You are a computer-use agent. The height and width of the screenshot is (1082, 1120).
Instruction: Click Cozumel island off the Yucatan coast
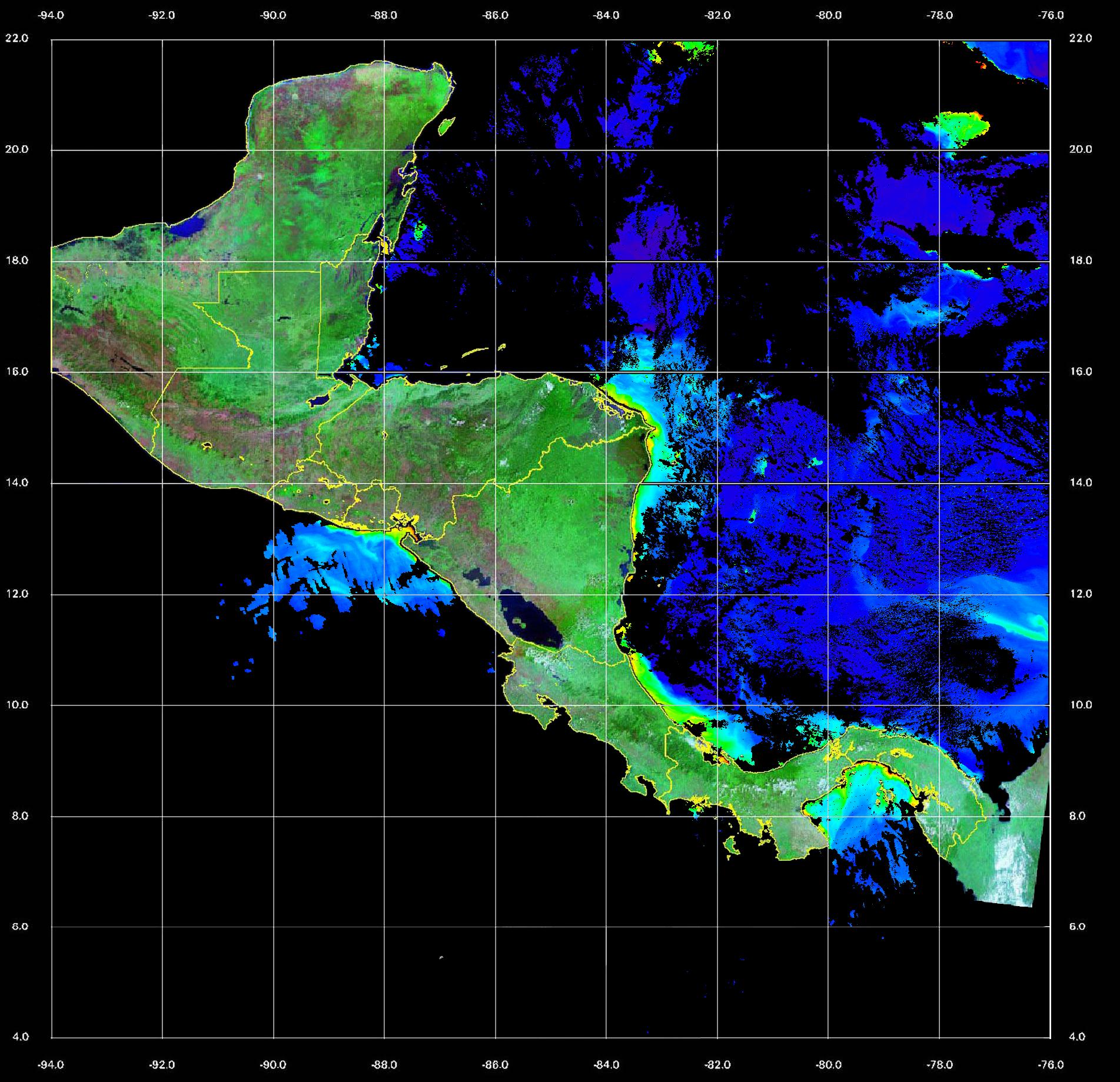coord(447,125)
